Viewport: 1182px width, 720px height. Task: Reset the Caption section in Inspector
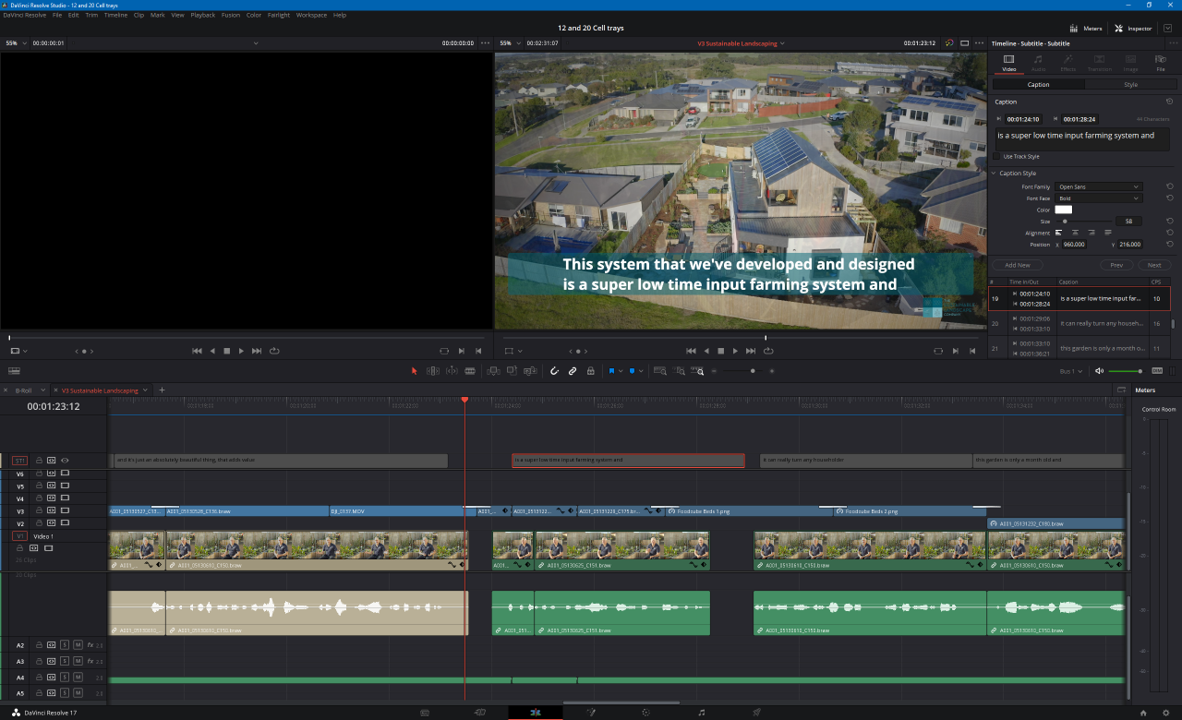1169,102
